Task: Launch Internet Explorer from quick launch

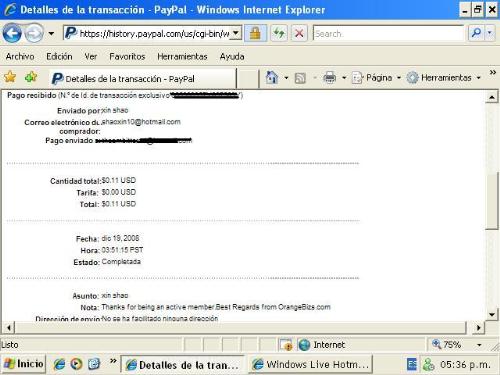Action: (x=59, y=364)
